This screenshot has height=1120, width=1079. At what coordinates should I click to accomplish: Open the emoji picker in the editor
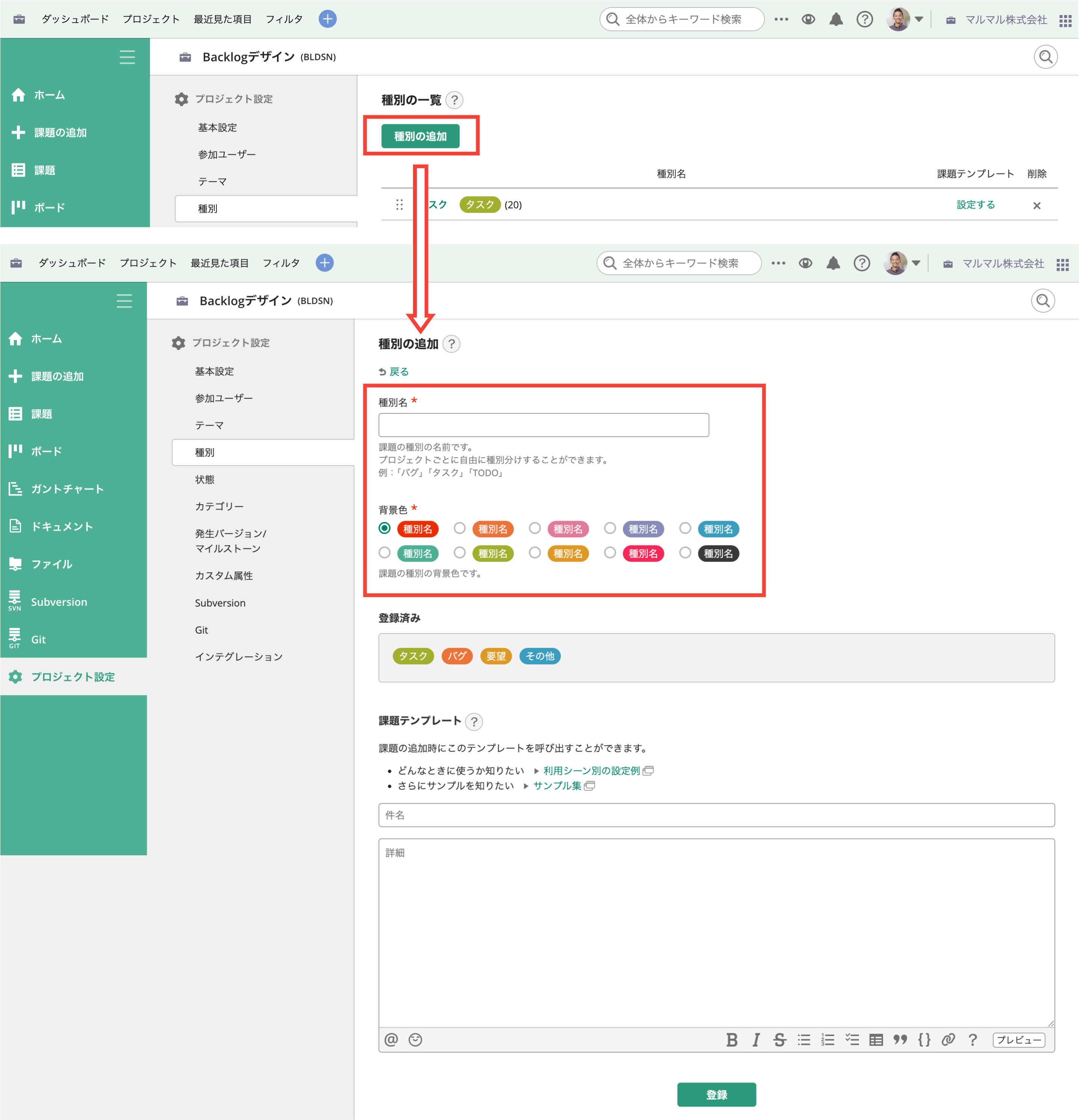[416, 1040]
